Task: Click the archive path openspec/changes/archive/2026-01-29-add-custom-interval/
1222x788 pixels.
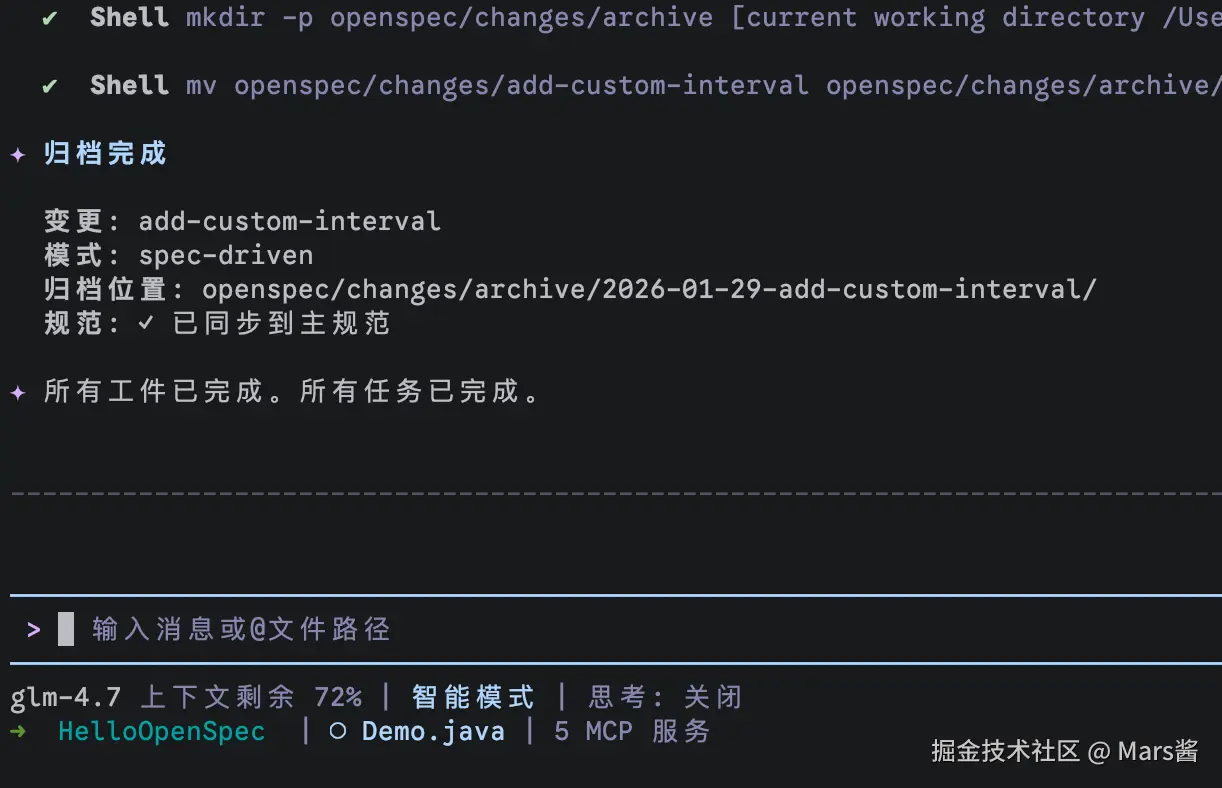Action: (649, 289)
